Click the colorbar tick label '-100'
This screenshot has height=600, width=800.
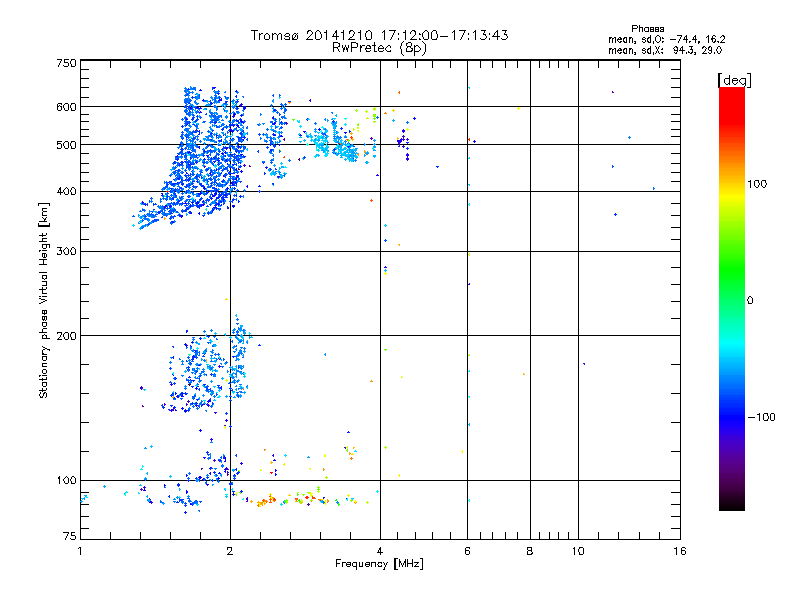(x=761, y=417)
